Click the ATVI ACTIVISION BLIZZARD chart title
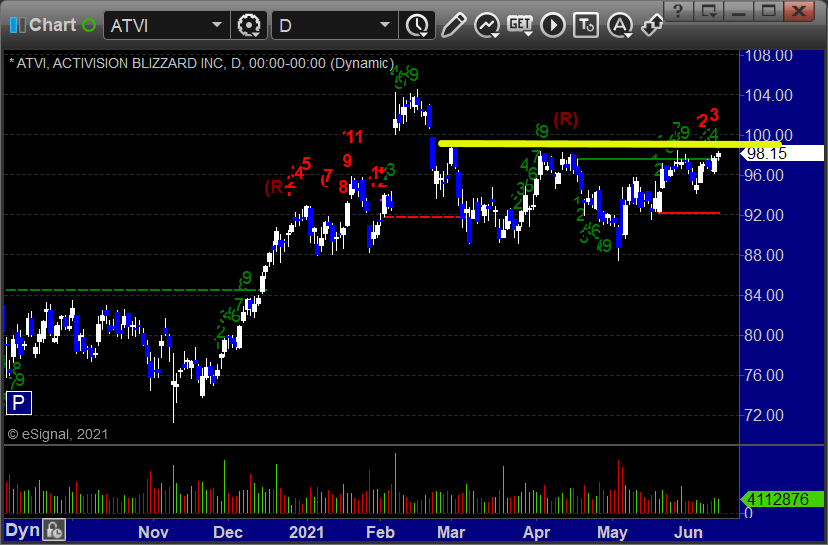Screen dimensions: 828x545 click(x=201, y=63)
